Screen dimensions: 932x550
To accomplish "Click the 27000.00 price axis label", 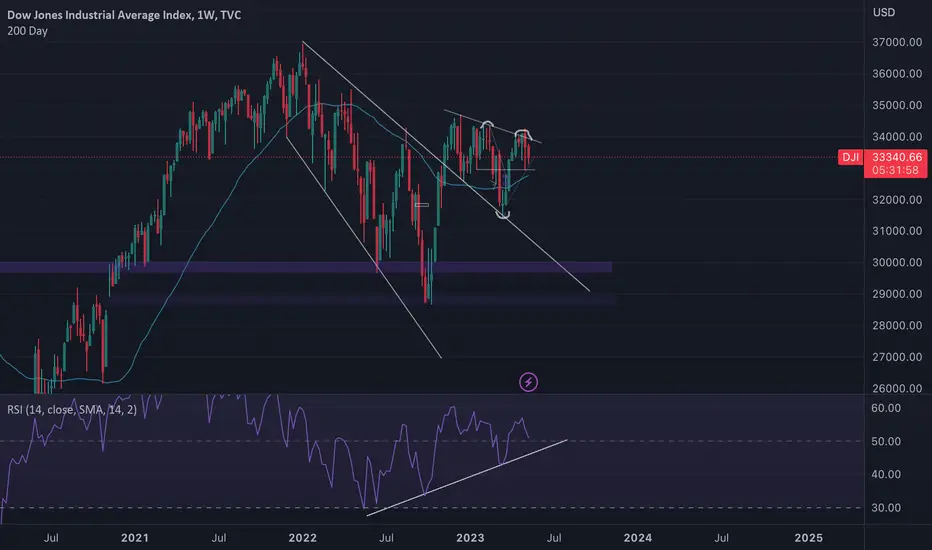I will click(896, 357).
